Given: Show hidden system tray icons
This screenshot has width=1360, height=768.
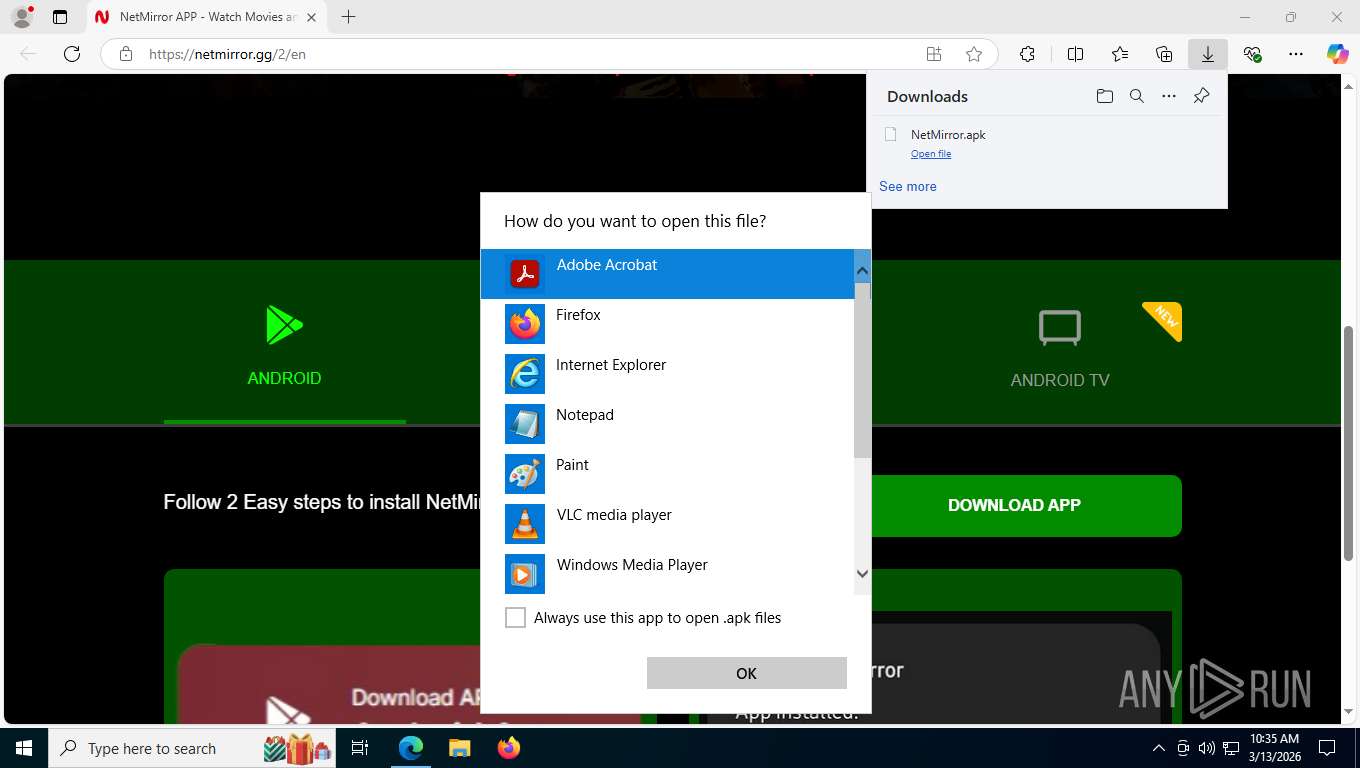Looking at the screenshot, I should [x=1159, y=748].
